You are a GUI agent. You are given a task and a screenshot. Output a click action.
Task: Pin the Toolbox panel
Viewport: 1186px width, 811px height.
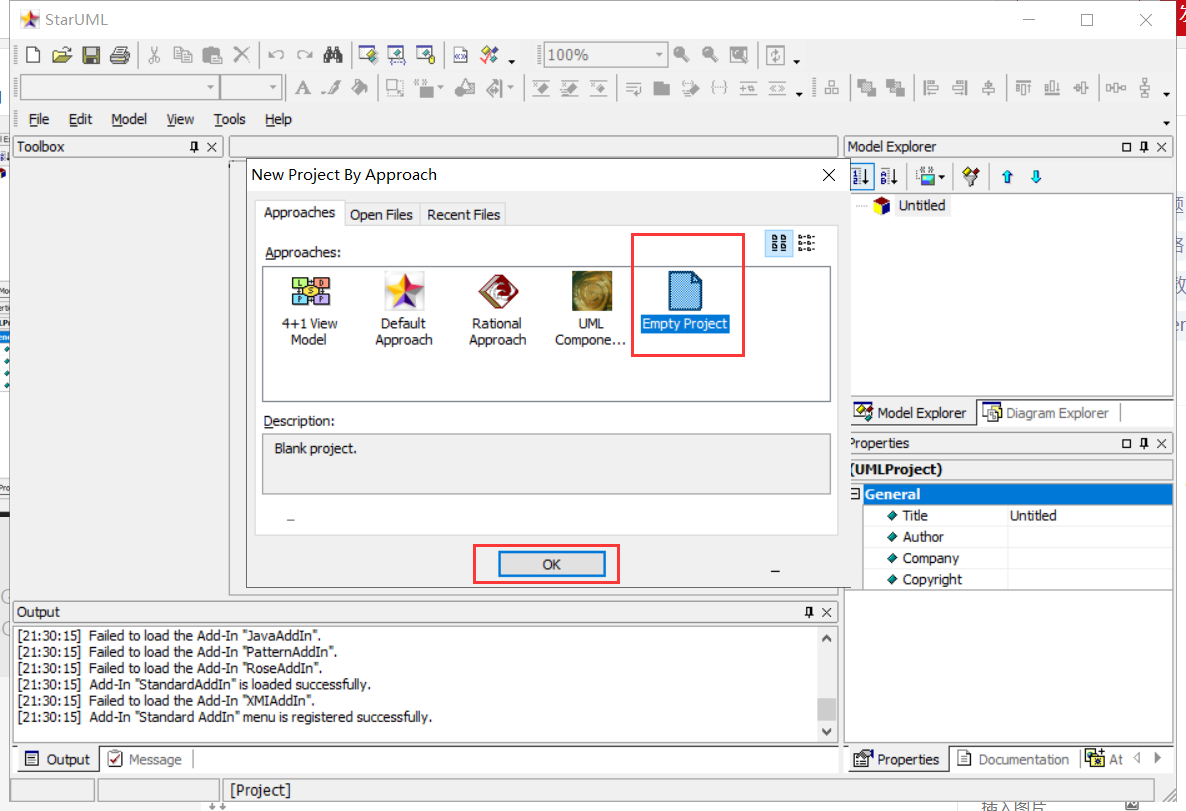click(194, 147)
